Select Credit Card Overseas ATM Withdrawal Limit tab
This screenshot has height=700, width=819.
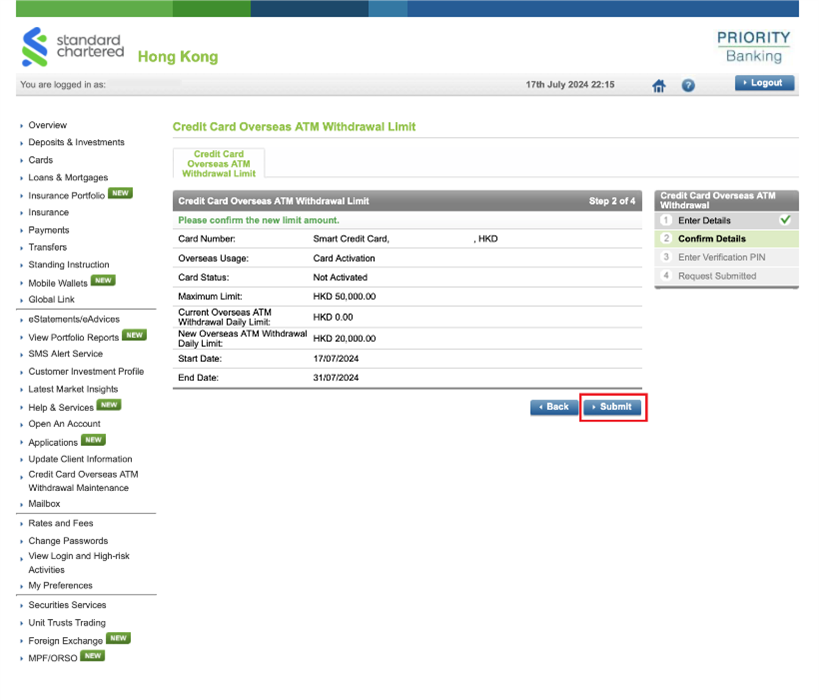click(219, 163)
